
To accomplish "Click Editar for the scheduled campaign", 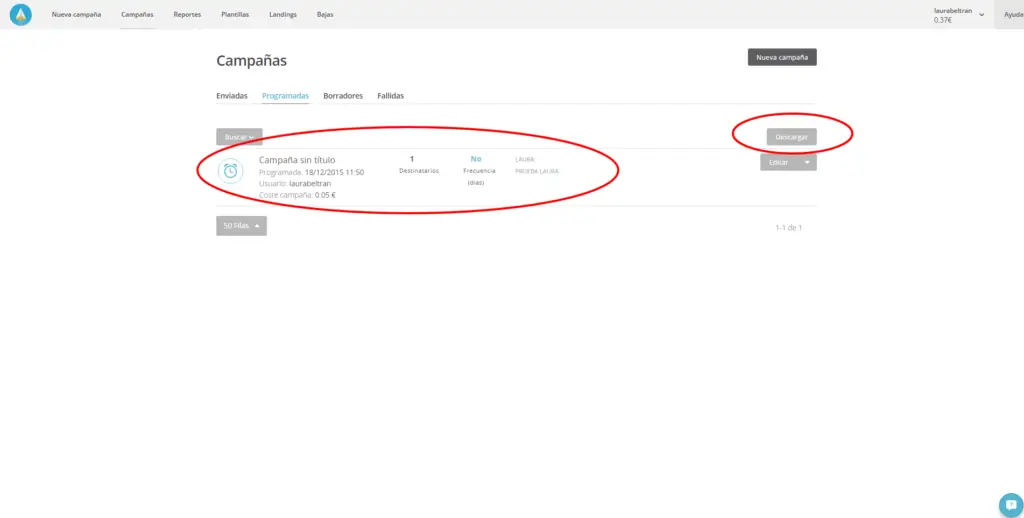I will click(779, 162).
